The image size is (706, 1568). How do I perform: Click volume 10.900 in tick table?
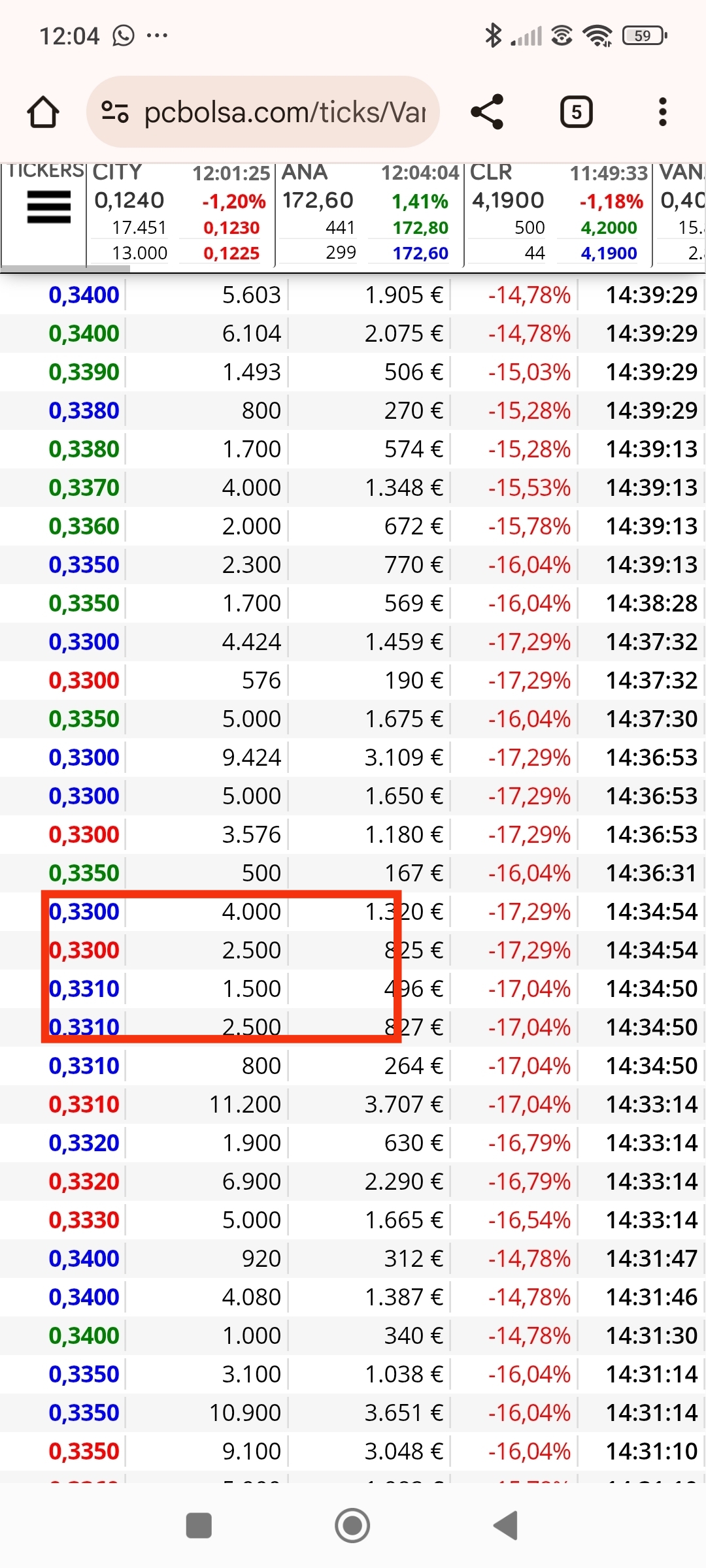click(245, 1413)
